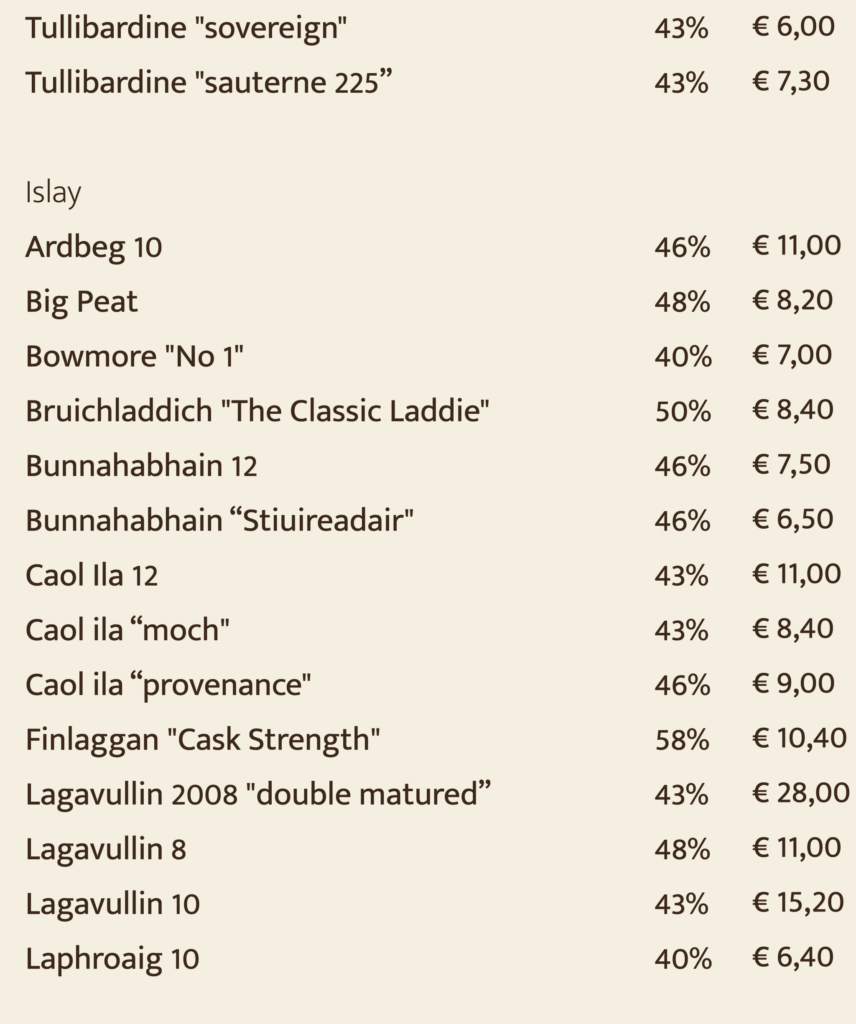The image size is (856, 1024).
Task: Select Big Peat from the list
Action: click(x=82, y=302)
